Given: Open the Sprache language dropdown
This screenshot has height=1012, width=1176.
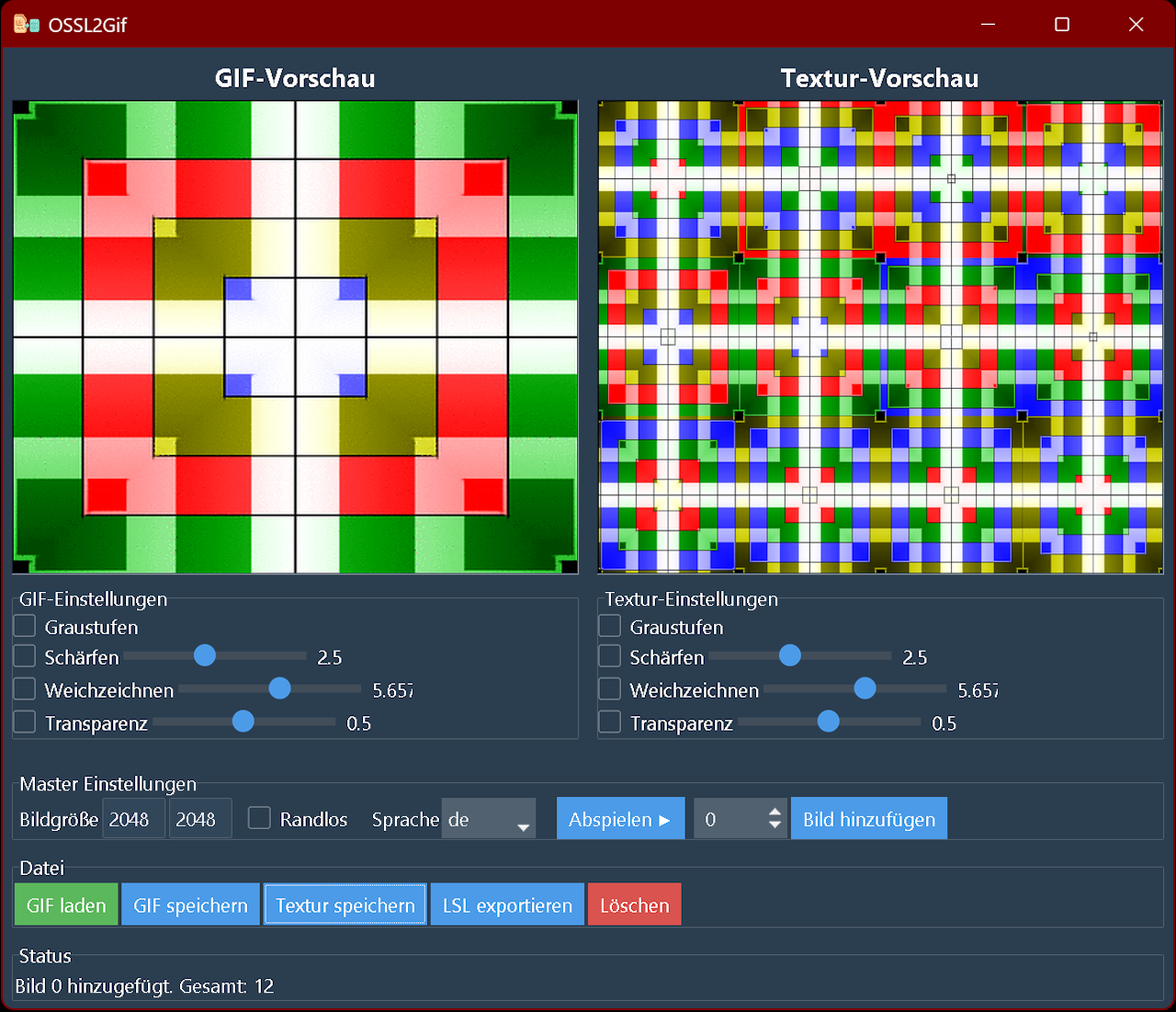Looking at the screenshot, I should pos(489,819).
